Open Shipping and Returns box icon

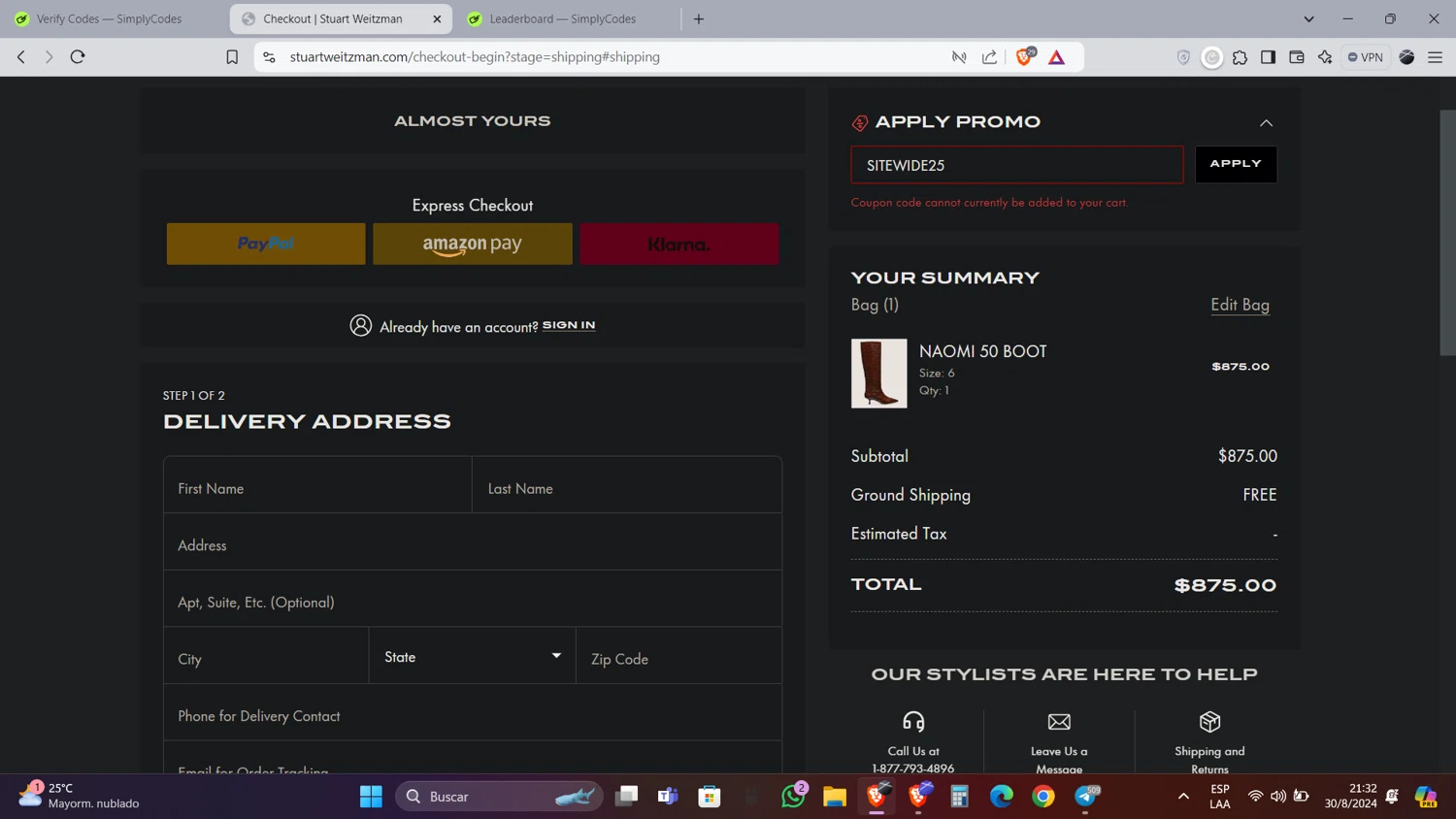(x=1209, y=722)
